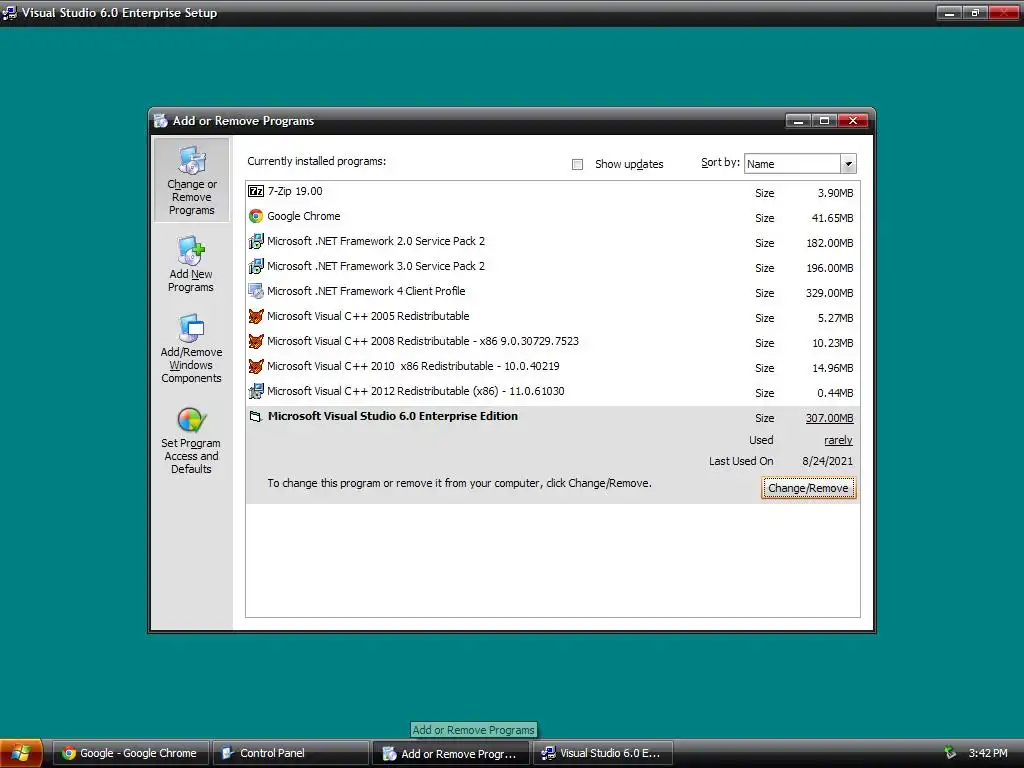This screenshot has width=1024, height=768.
Task: Maximize the Add or Remove Programs window
Action: [824, 121]
